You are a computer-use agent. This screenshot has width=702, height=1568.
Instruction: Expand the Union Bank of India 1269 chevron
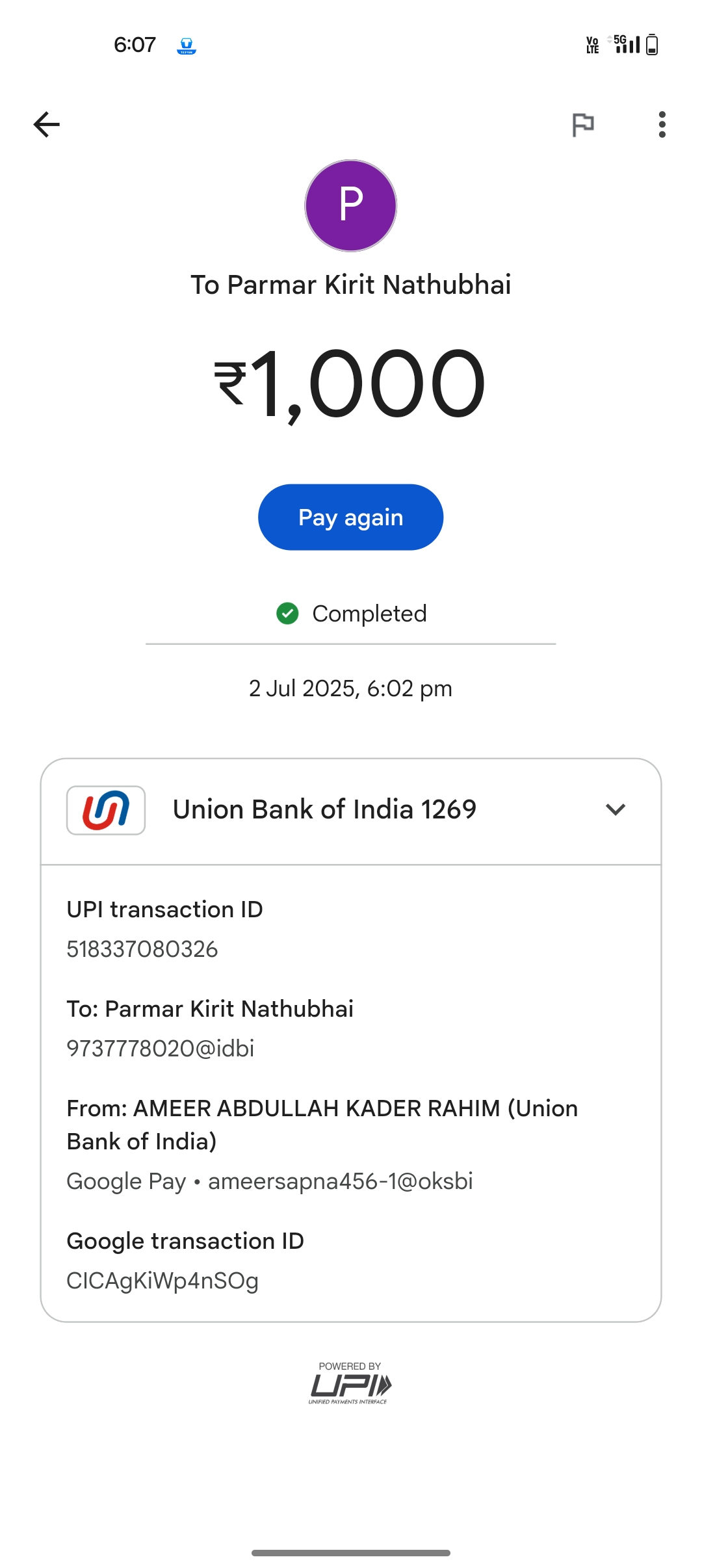[615, 810]
